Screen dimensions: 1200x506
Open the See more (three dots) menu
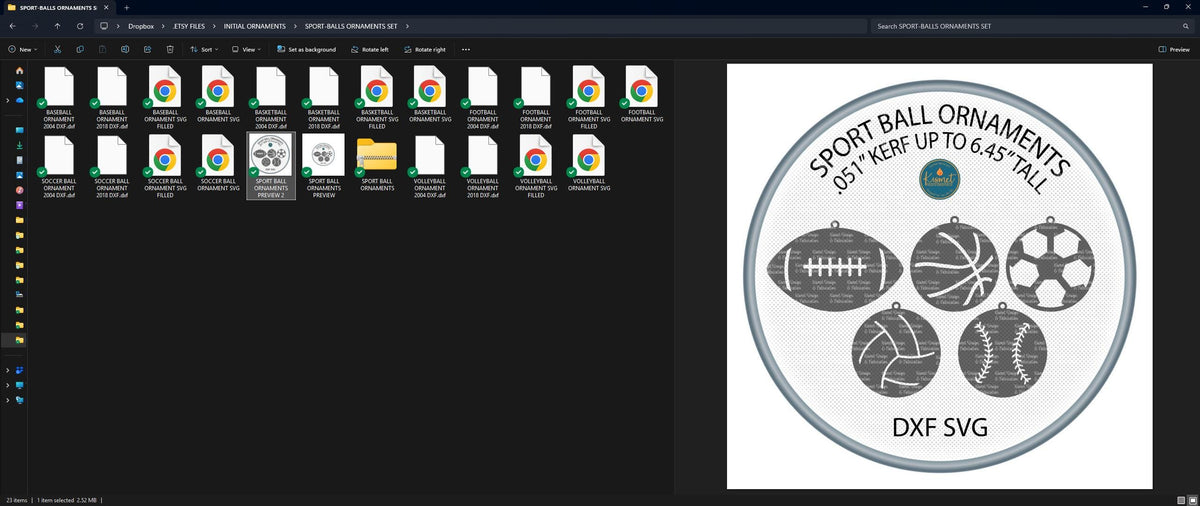[x=466, y=49]
